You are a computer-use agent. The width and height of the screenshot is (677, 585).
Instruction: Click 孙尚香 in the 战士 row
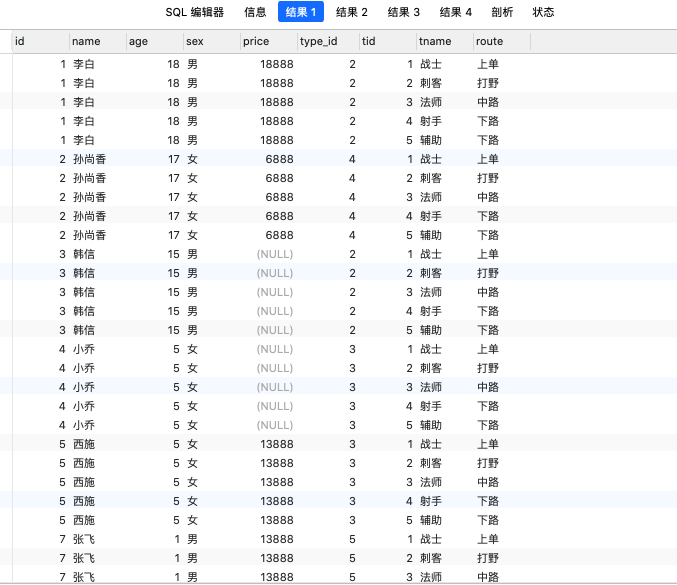(89, 159)
